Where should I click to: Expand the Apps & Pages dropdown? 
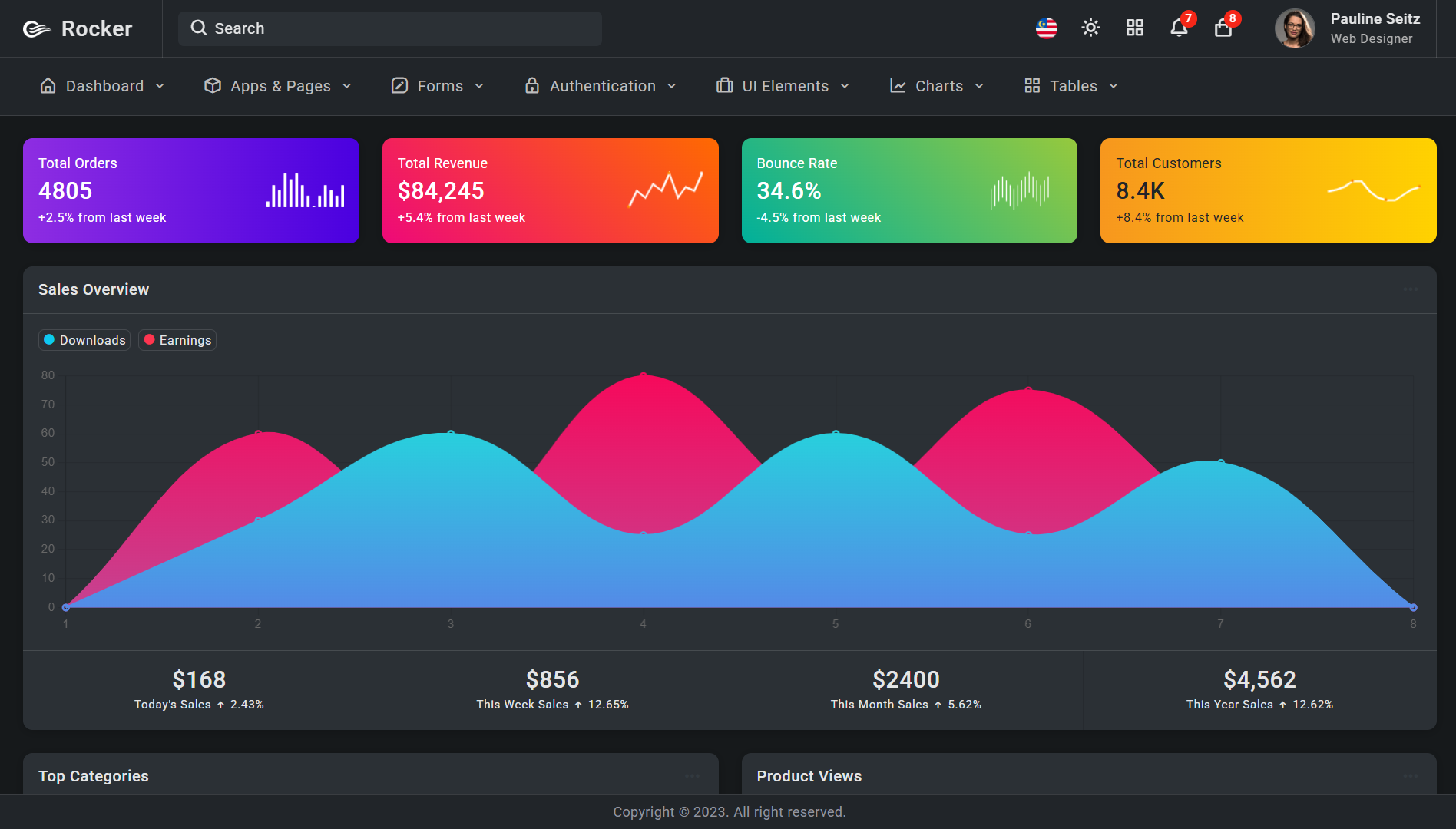[x=280, y=86]
